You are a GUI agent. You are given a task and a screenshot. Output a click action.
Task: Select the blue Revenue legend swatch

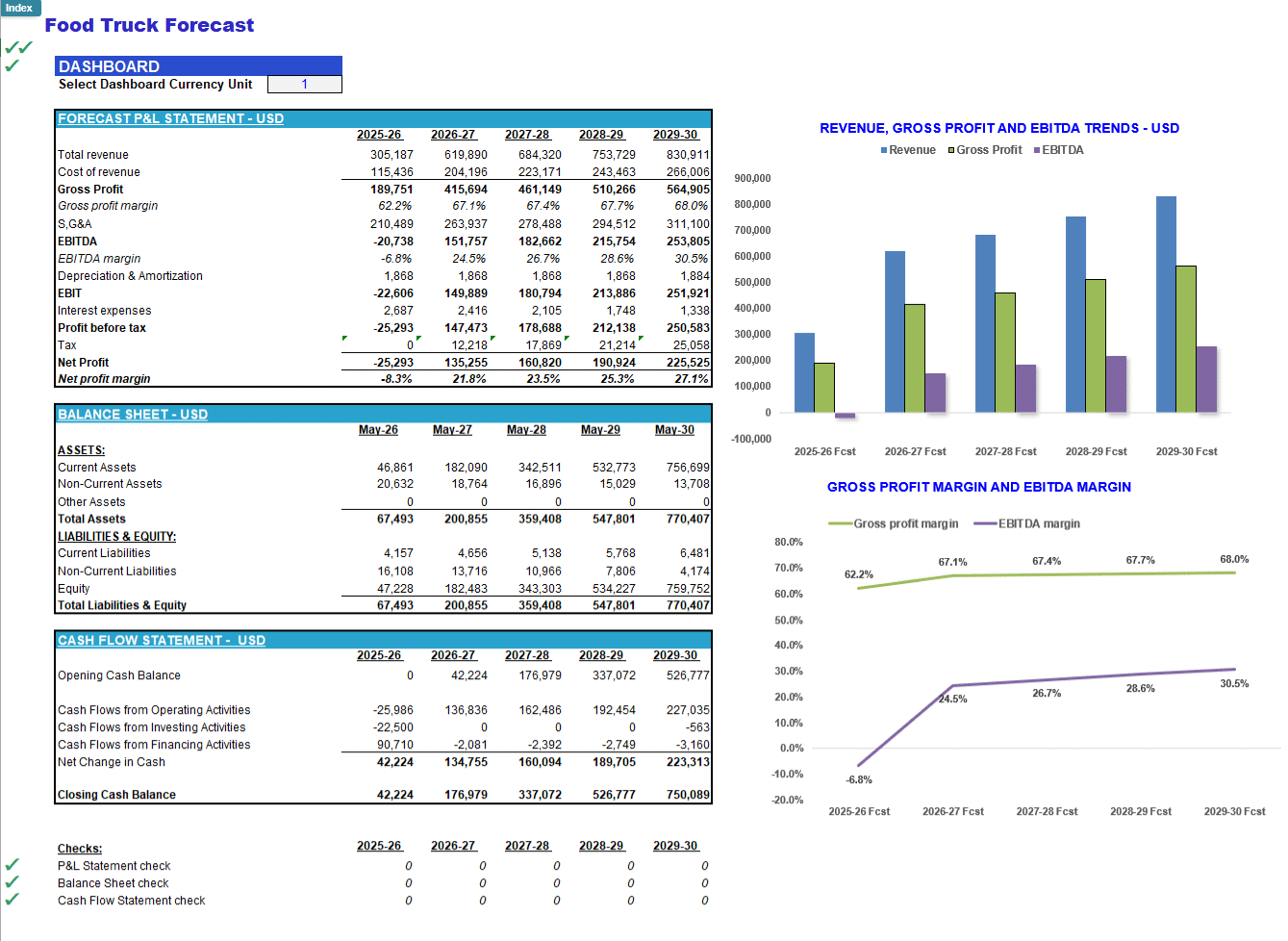click(884, 150)
